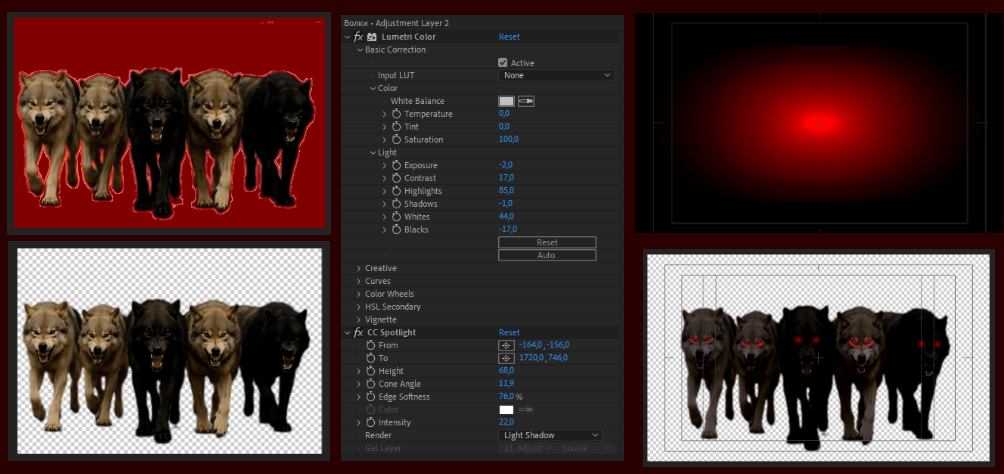Image resolution: width=1004 pixels, height=474 pixels.
Task: Toggle the Intensity stopwatch icon
Action: (x=370, y=422)
